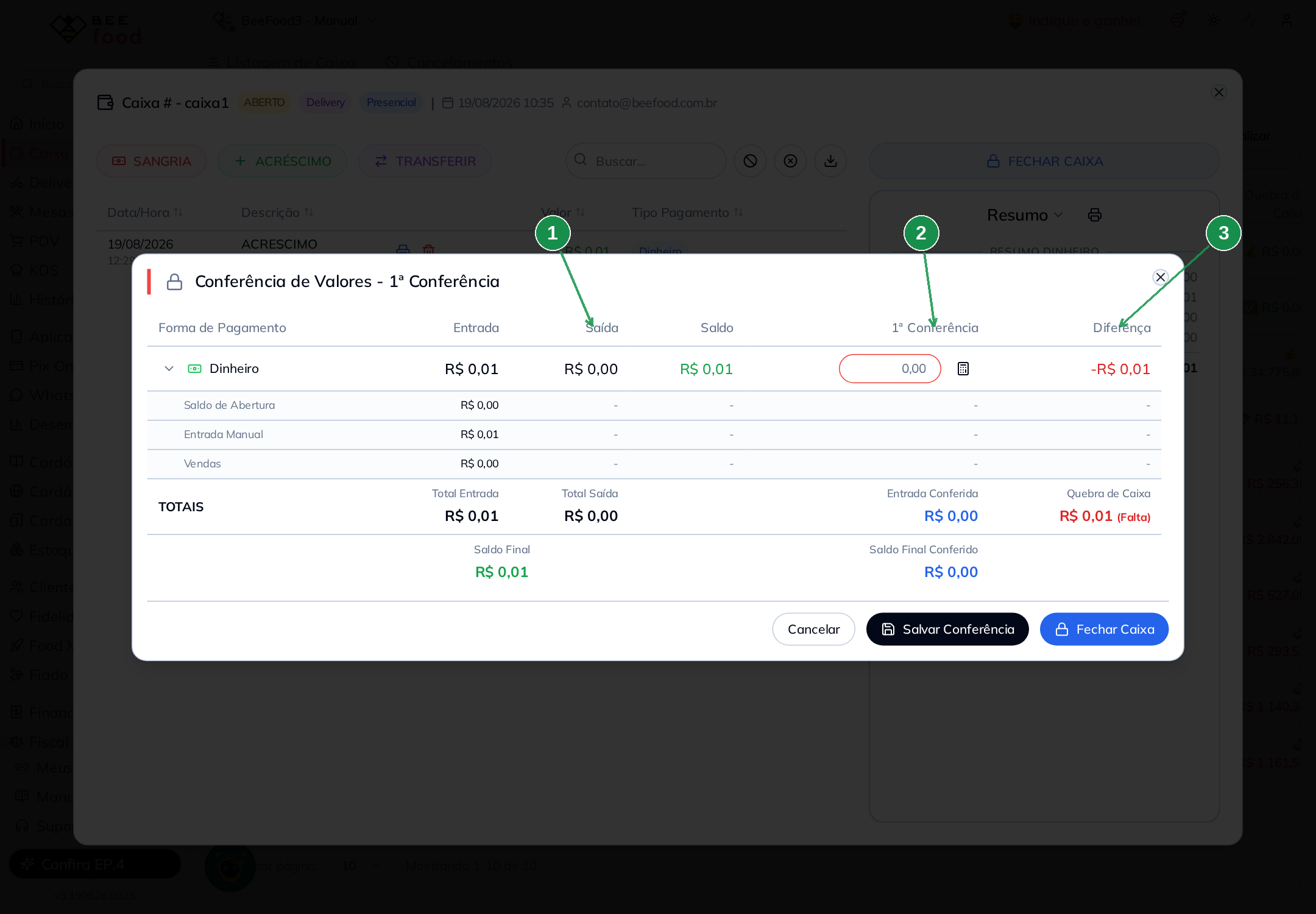Click the green Saldo Final R$ 0,01 value
This screenshot has height=914, width=1316.
pos(501,572)
